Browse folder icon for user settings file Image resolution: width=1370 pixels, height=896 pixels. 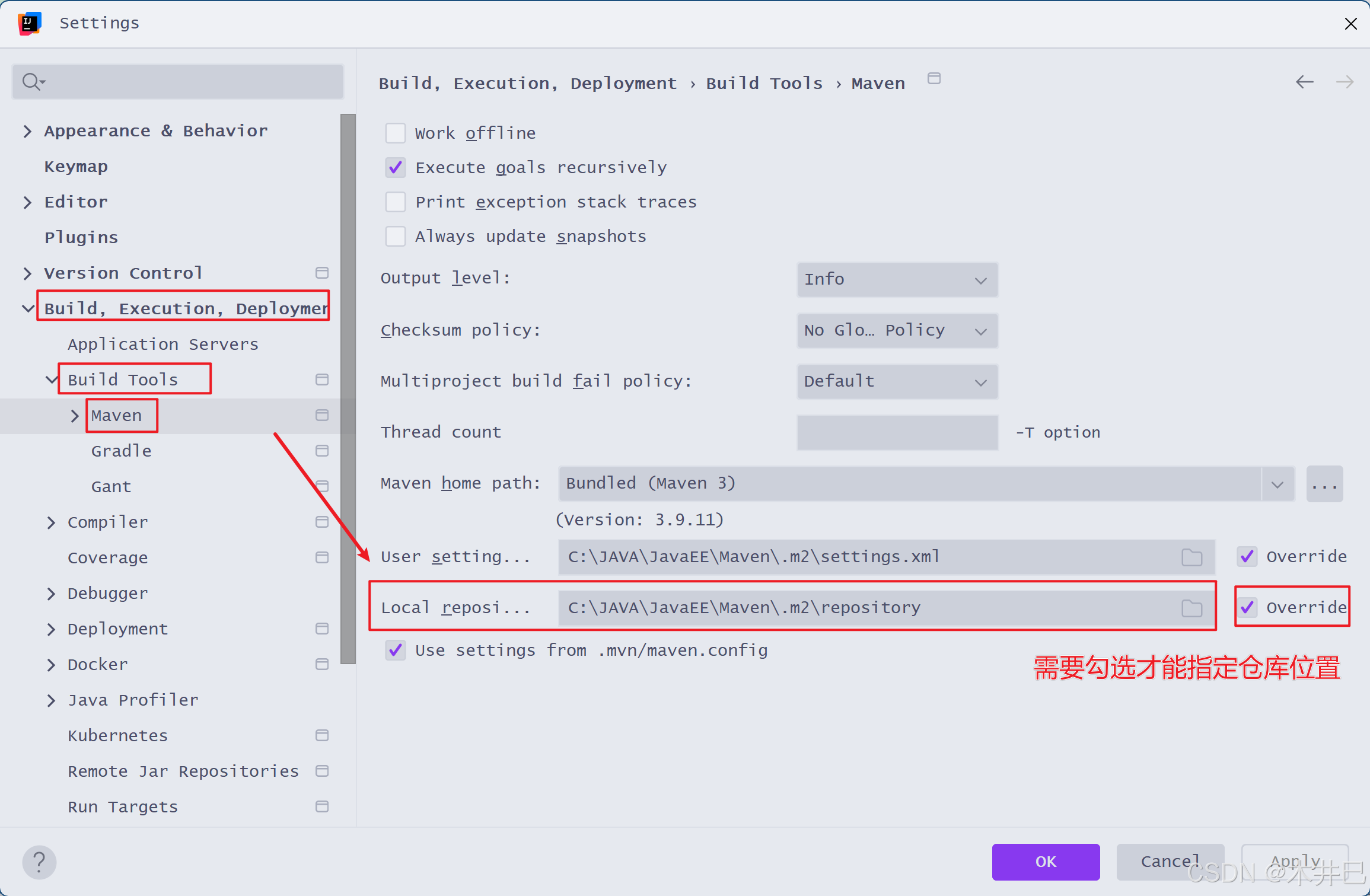coord(1191,557)
